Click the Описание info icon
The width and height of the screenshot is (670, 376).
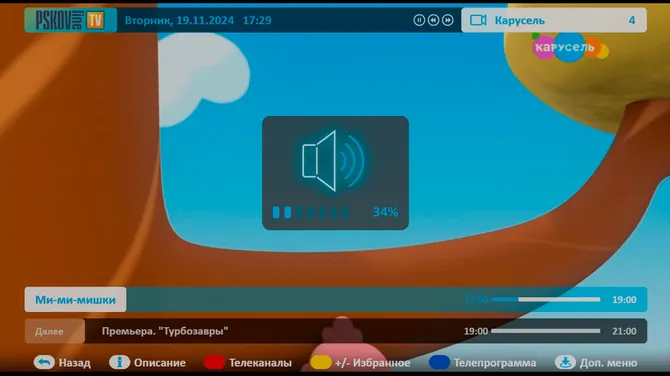pos(119,362)
